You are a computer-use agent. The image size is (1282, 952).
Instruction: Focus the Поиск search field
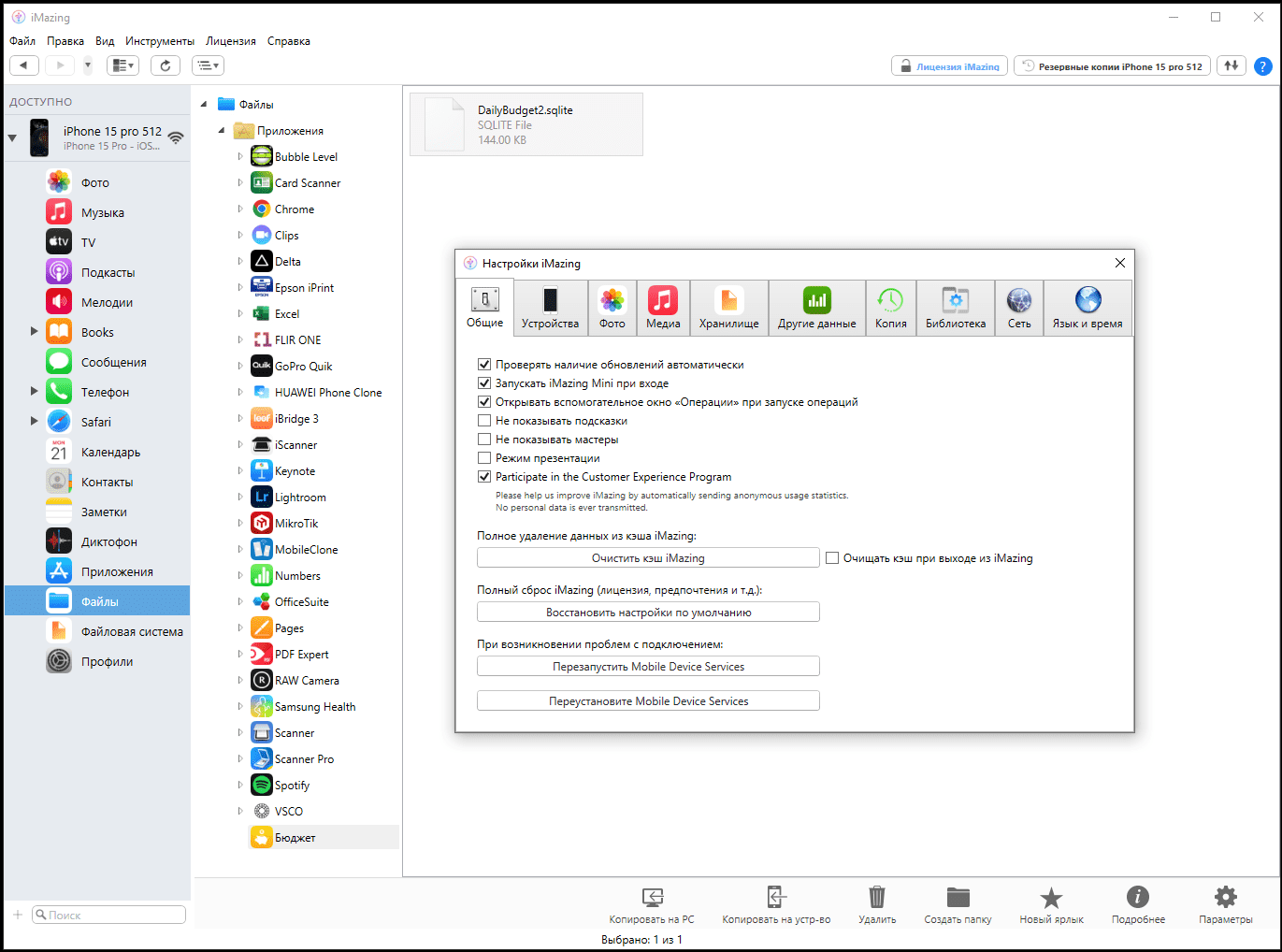pos(108,915)
